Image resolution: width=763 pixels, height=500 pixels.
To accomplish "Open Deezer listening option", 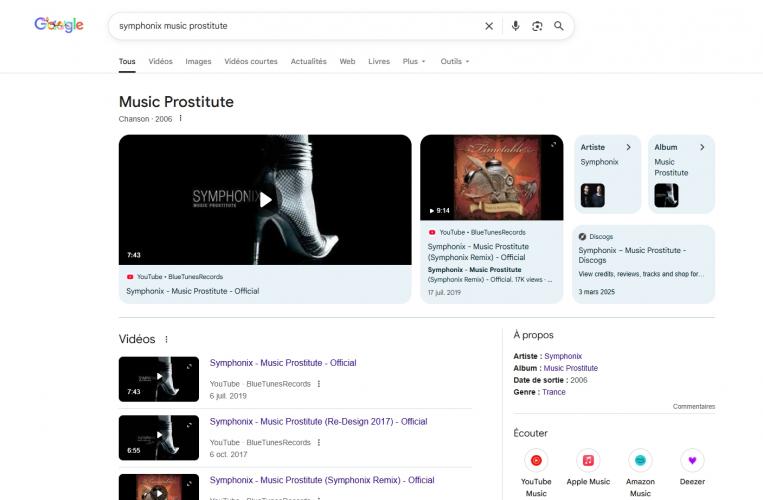I will point(692,461).
